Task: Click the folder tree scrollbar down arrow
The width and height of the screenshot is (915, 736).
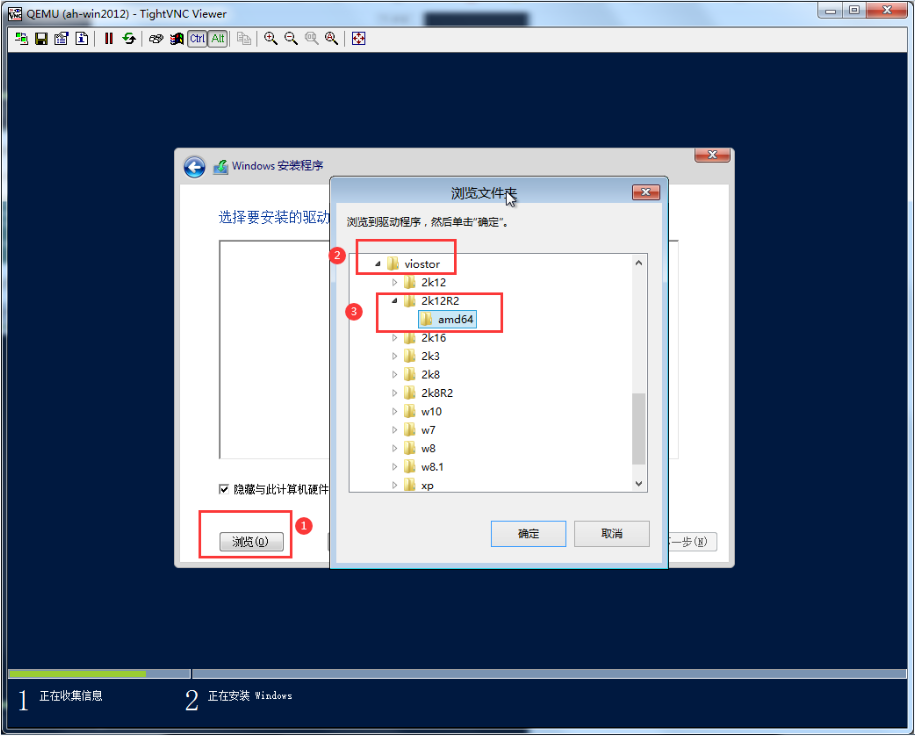Action: pos(639,484)
